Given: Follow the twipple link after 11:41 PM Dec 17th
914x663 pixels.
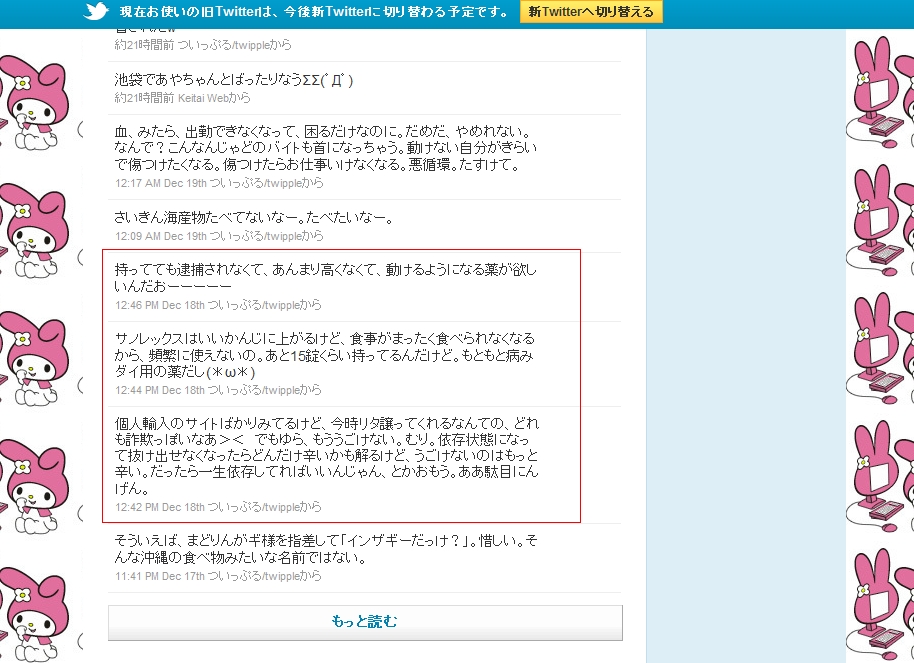Looking at the screenshot, I should pyautogui.click(x=254, y=576).
